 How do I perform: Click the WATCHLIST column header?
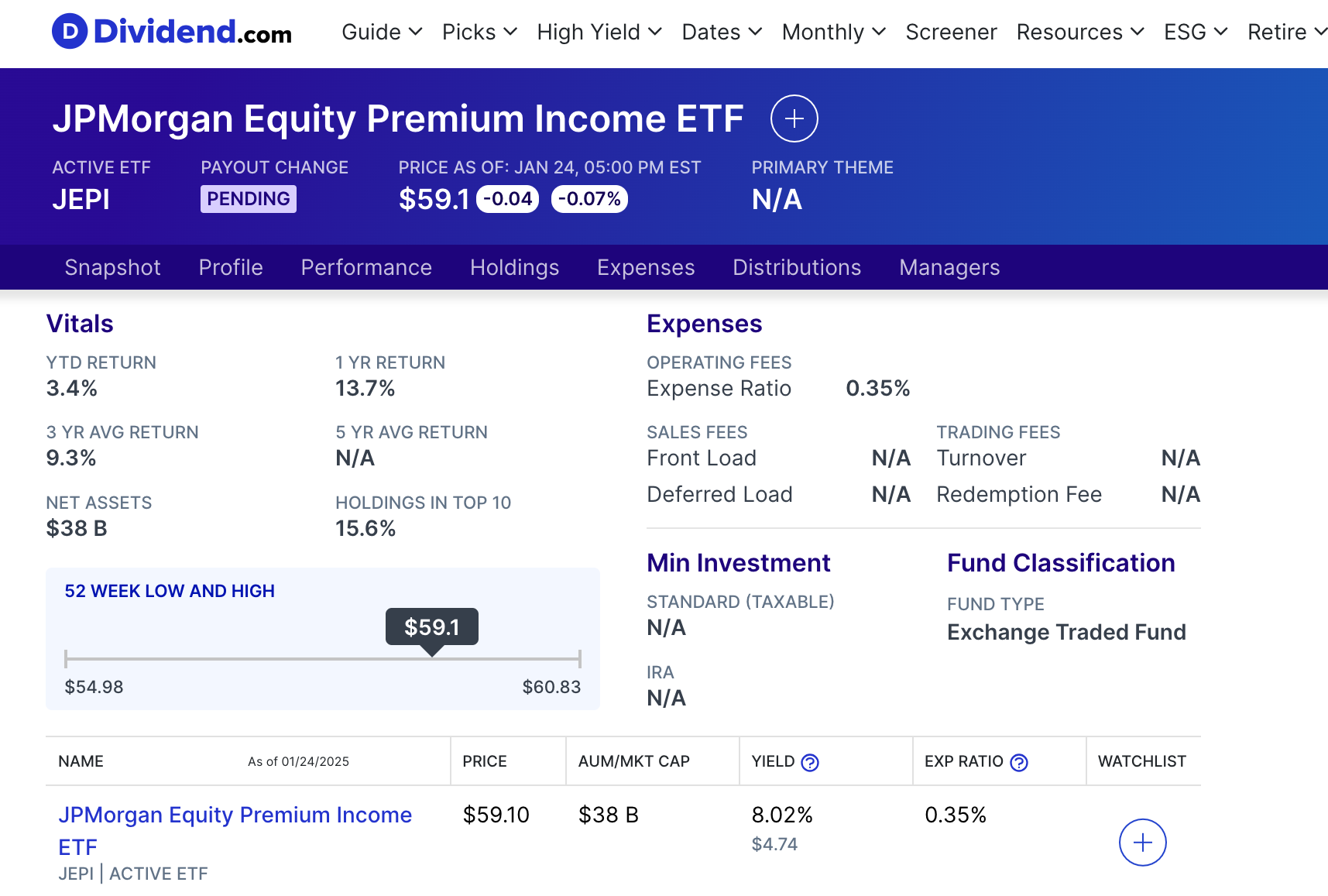tap(1142, 761)
